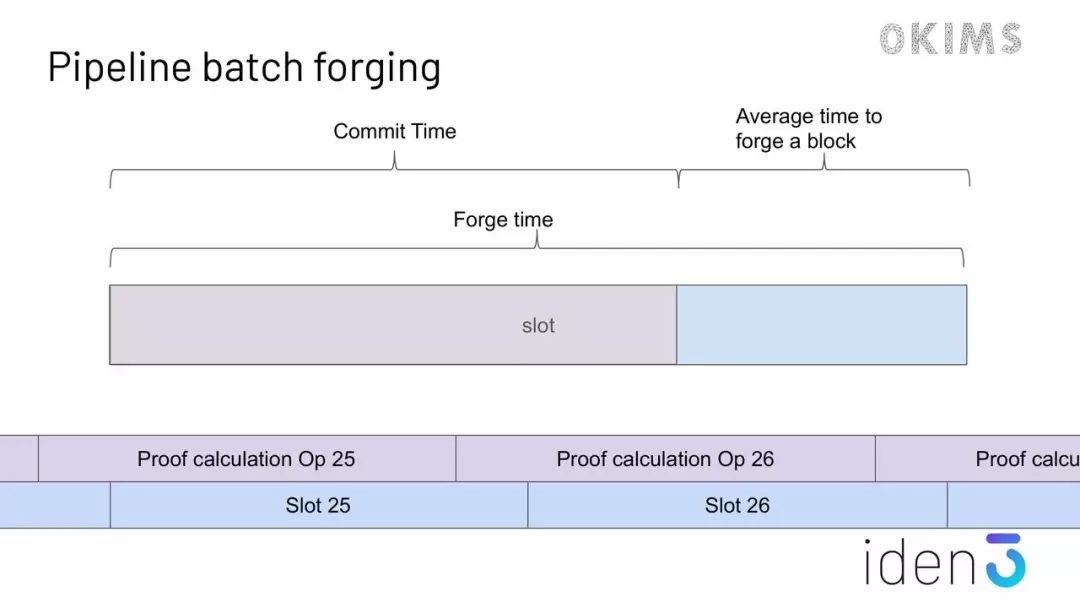This screenshot has width=1080, height=608.
Task: Click the iden3 logo
Action: pyautogui.click(x=945, y=561)
